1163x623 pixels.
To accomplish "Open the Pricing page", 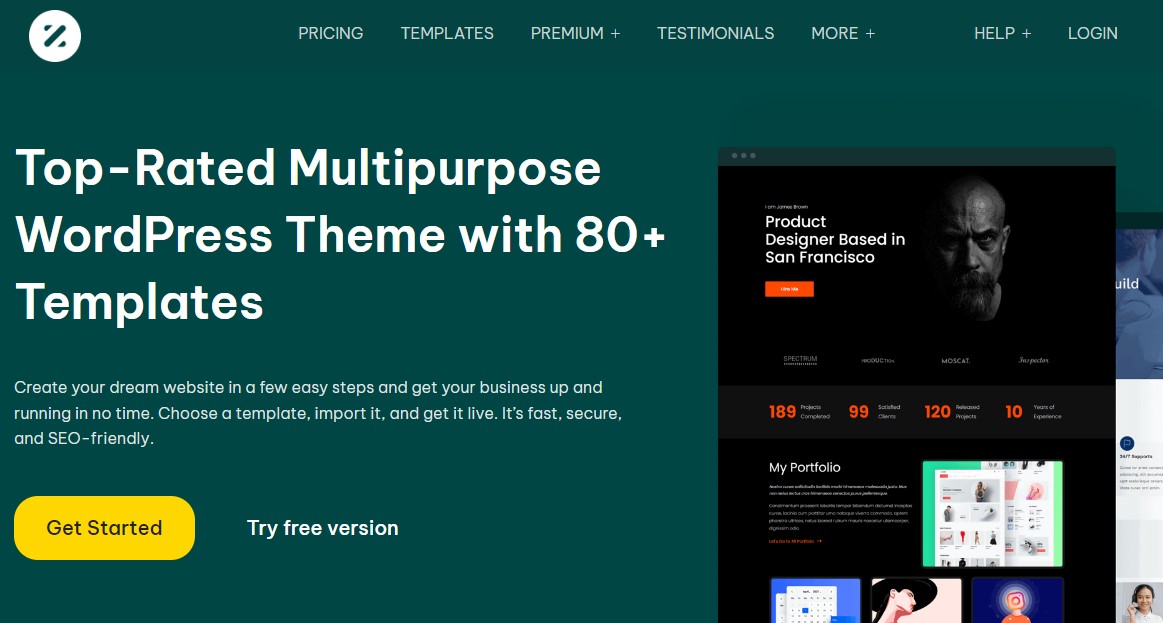I will (331, 33).
